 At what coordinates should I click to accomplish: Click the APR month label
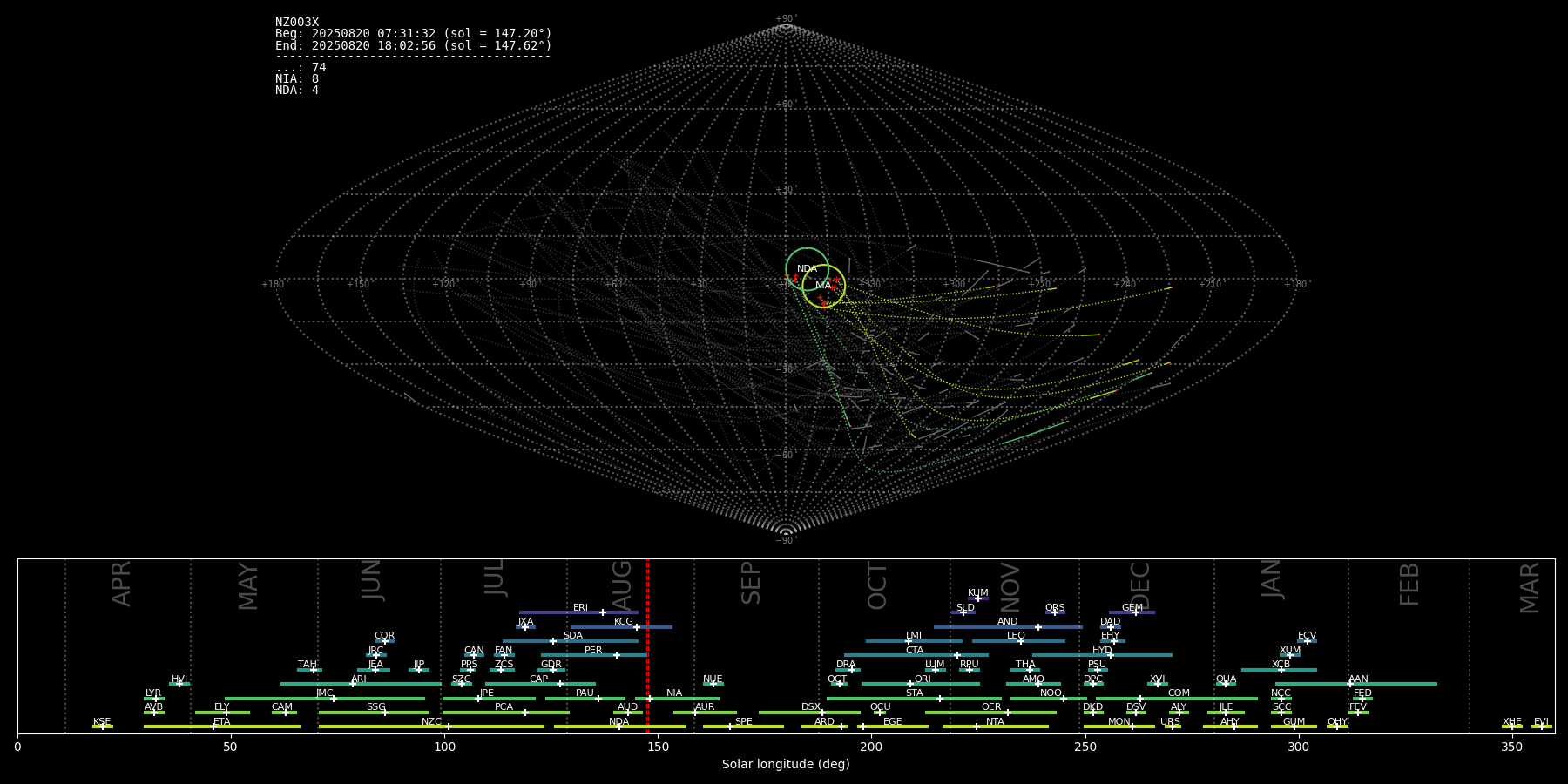pyautogui.click(x=121, y=584)
